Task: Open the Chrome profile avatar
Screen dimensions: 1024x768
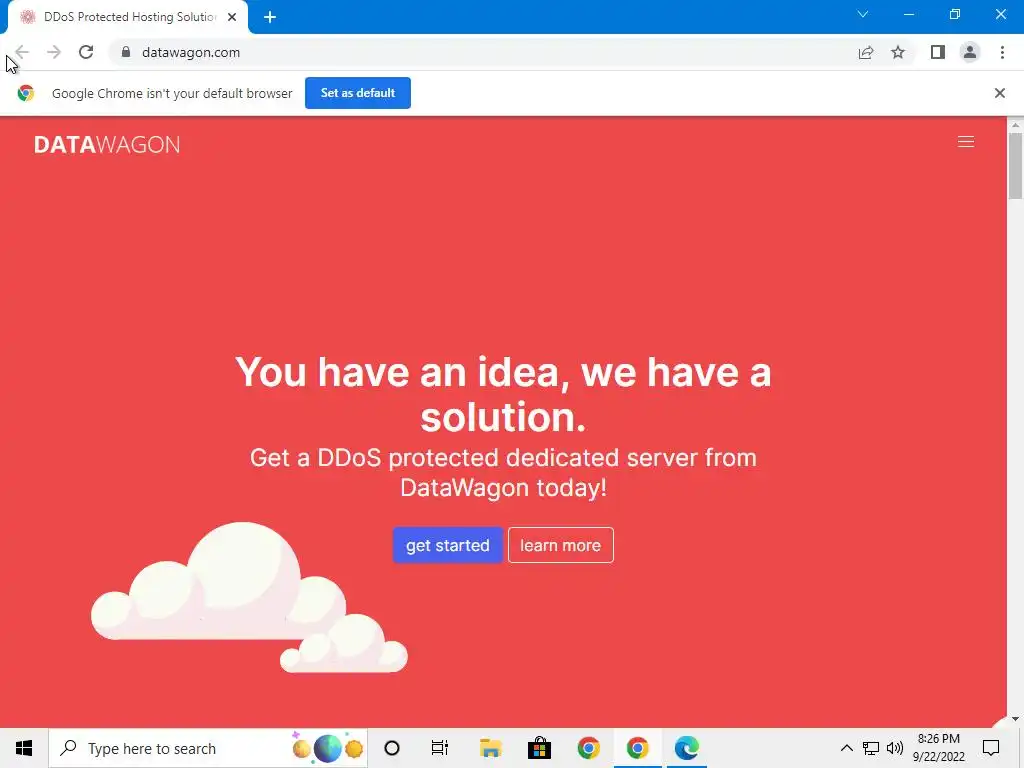Action: coord(970,52)
